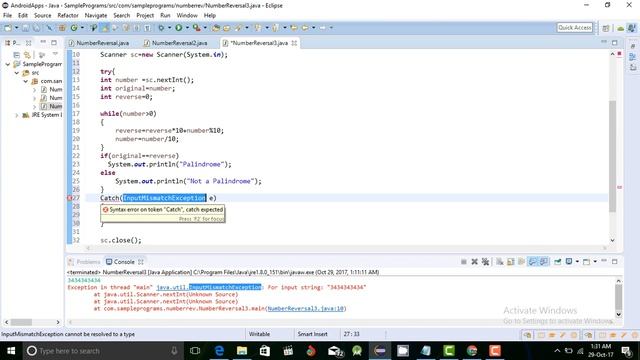640x360 pixels.
Task: Open the Refactor menu
Action: (x=68, y=16)
